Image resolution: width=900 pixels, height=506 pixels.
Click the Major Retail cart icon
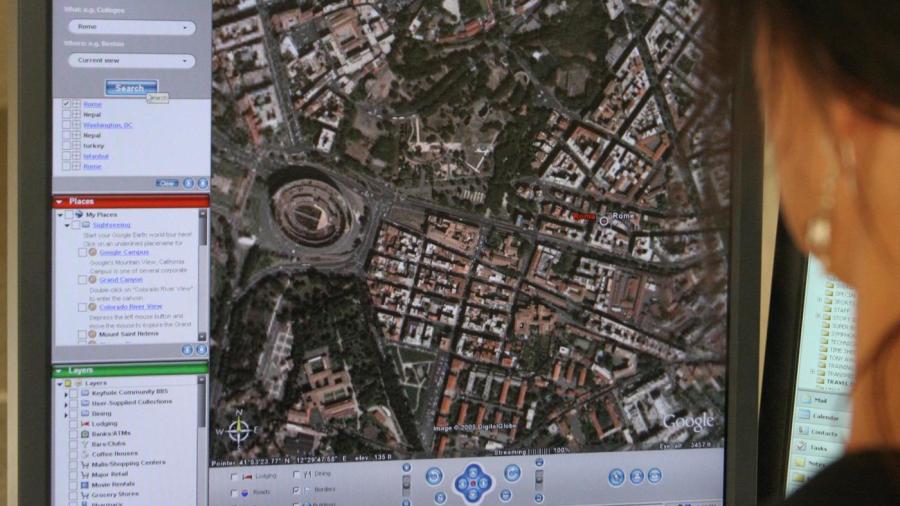[x=85, y=474]
